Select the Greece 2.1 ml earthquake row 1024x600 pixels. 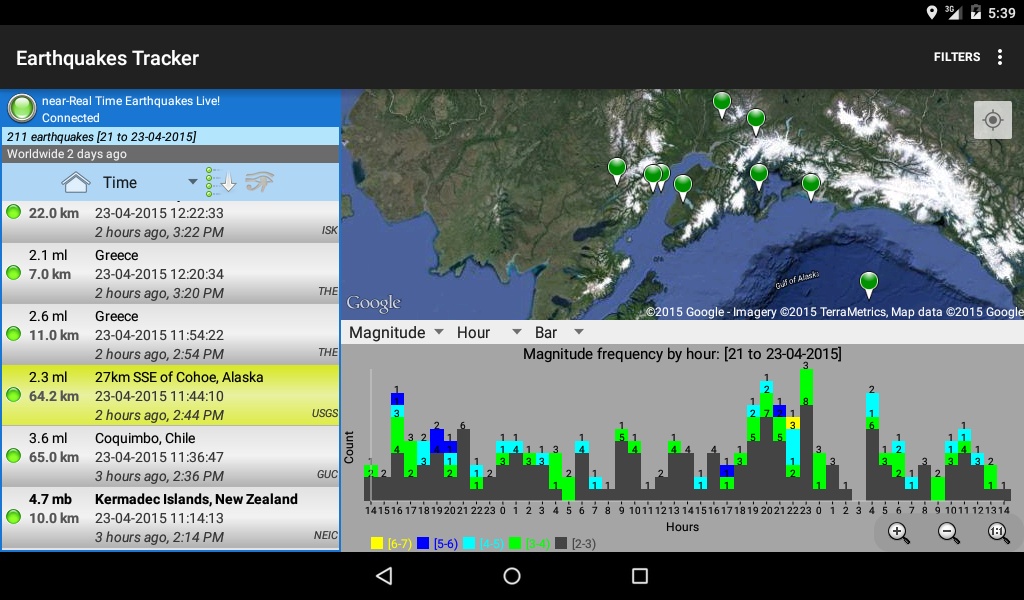[x=170, y=274]
